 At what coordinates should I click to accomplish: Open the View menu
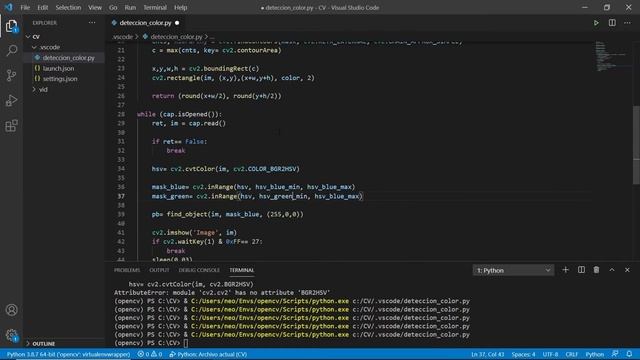pos(95,7)
